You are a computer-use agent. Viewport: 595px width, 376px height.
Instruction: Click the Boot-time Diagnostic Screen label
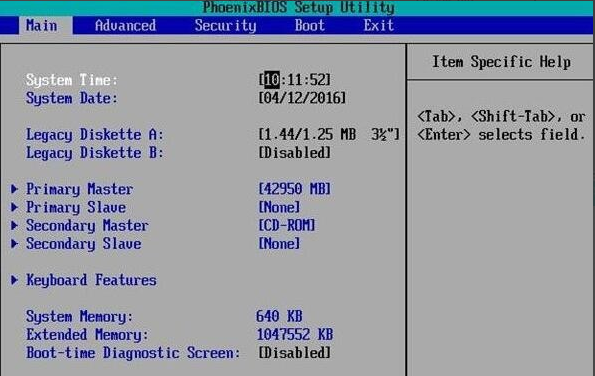pyautogui.click(x=133, y=353)
